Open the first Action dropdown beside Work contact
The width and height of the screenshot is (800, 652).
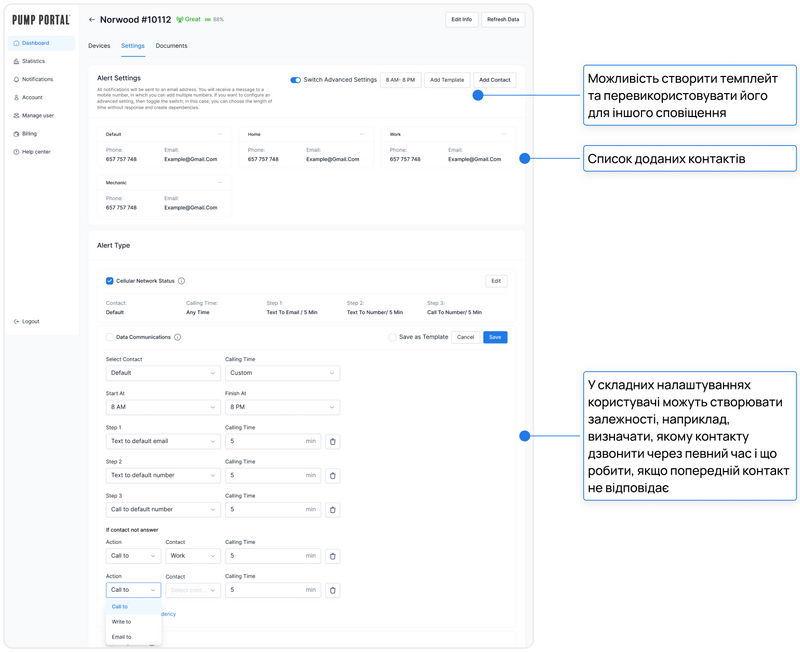[x=133, y=556]
